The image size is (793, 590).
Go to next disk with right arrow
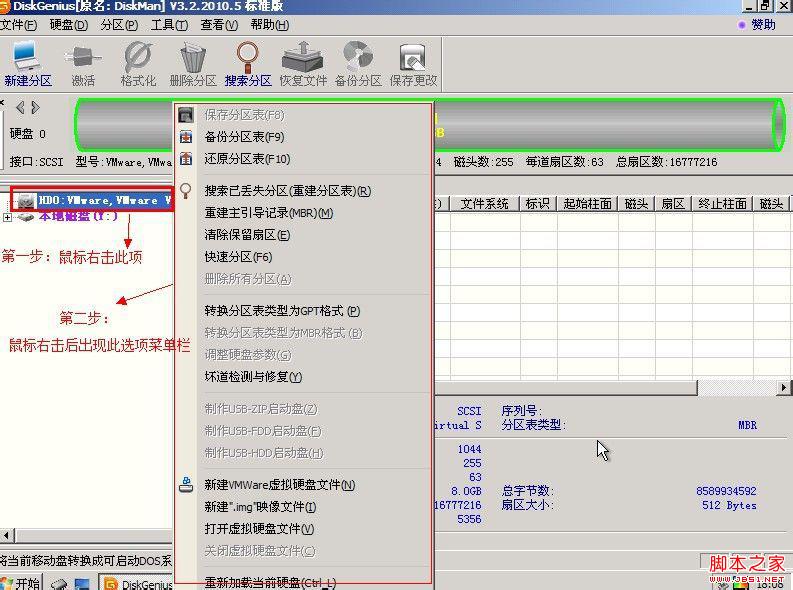35,107
